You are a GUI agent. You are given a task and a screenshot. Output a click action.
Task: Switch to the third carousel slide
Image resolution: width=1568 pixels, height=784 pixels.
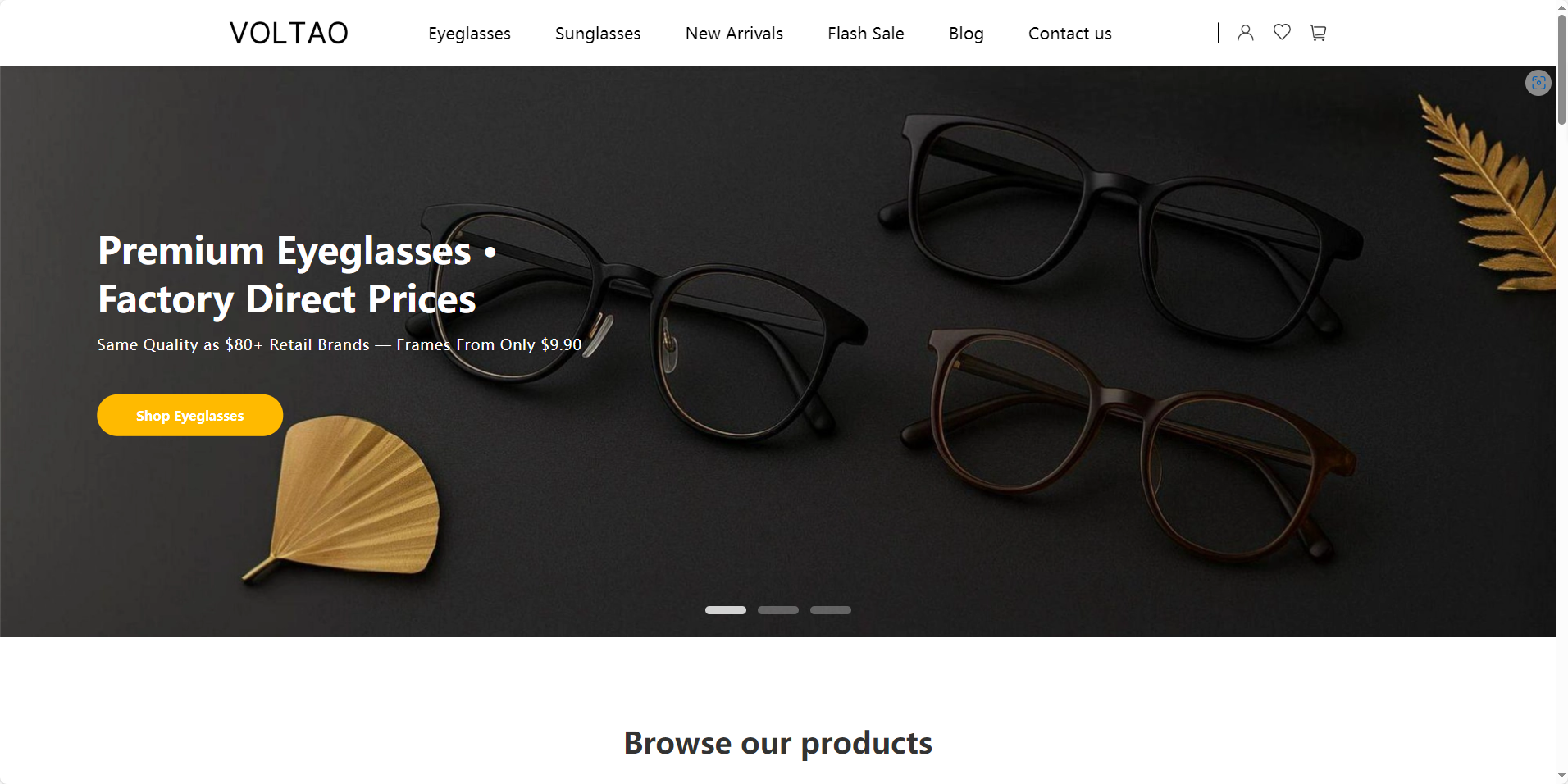coord(831,610)
